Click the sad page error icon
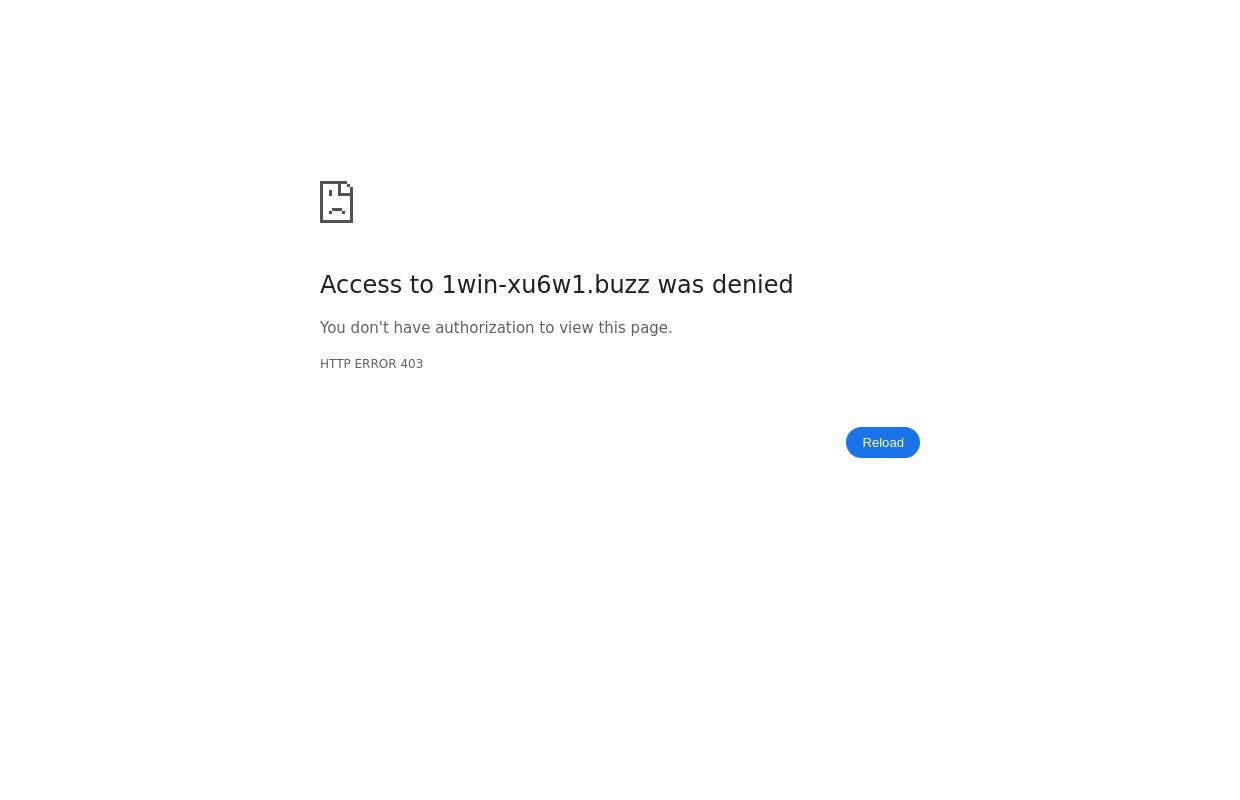The height and width of the screenshot is (800, 1240). pyautogui.click(x=336, y=202)
